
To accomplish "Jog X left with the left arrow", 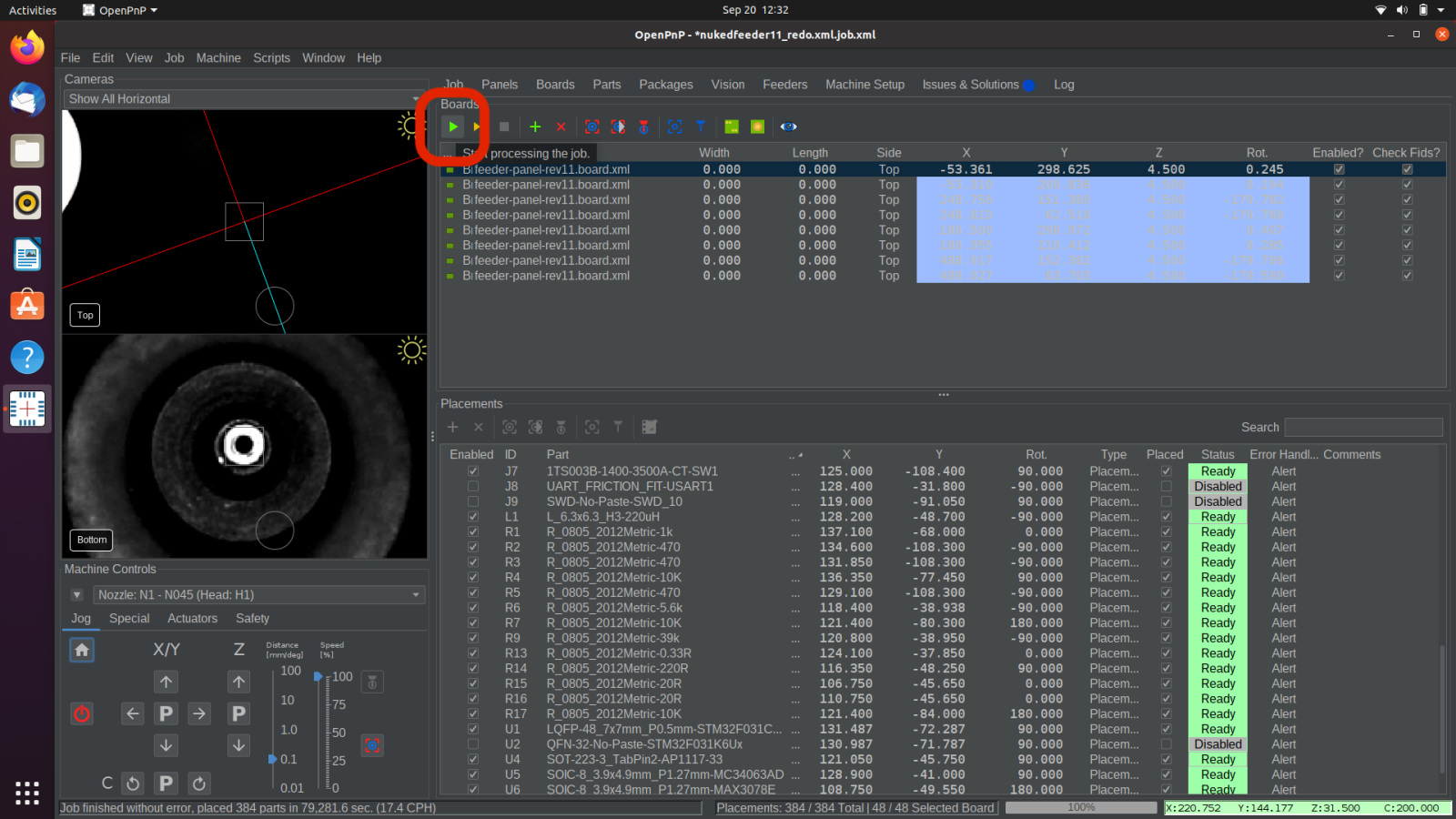I will (x=133, y=713).
